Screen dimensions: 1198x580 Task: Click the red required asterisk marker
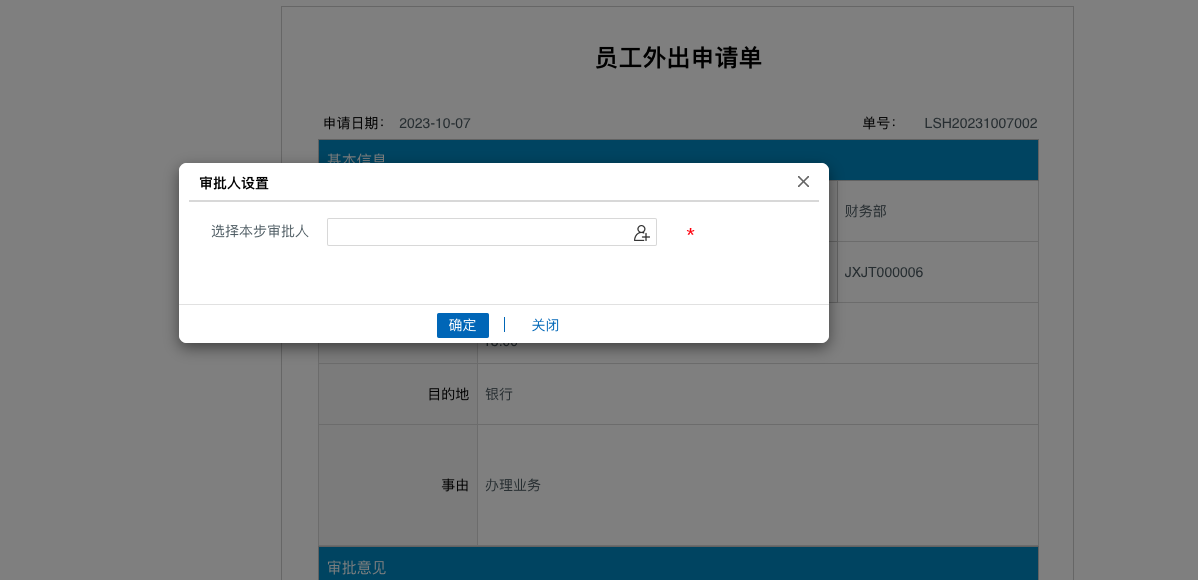pos(690,234)
